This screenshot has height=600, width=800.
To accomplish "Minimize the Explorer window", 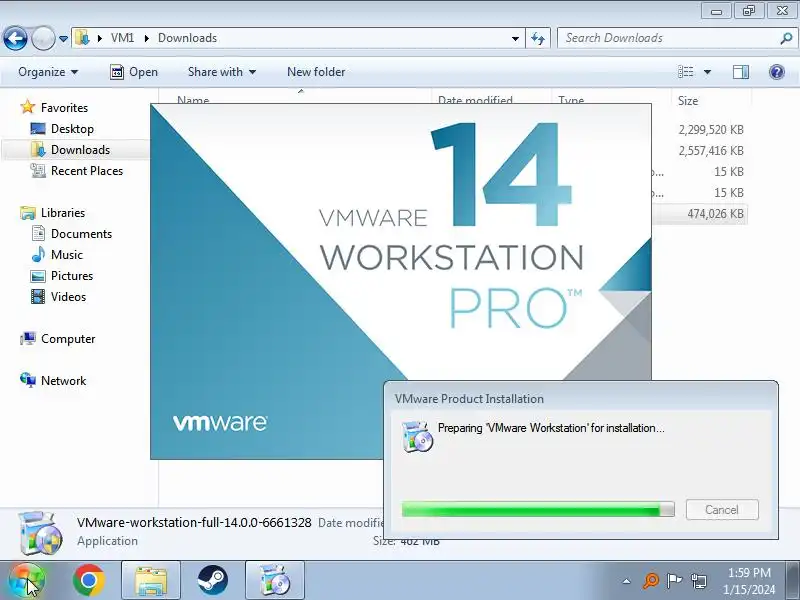I will tap(716, 11).
